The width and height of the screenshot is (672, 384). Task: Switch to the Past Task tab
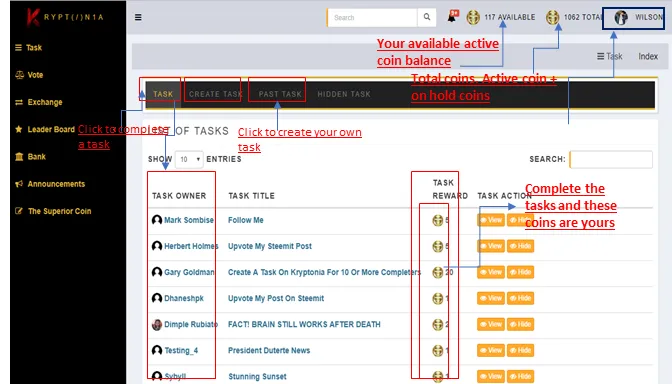coord(280,94)
